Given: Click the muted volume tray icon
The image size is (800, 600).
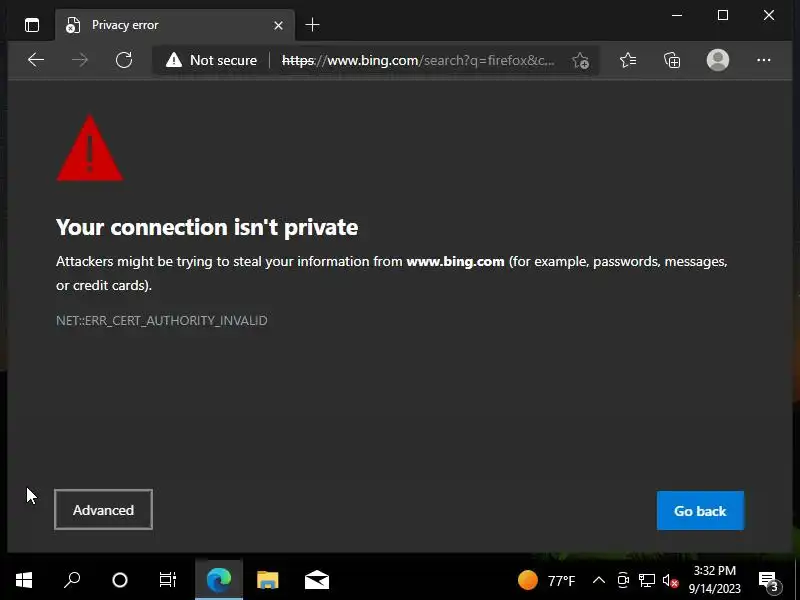Looking at the screenshot, I should (670, 580).
